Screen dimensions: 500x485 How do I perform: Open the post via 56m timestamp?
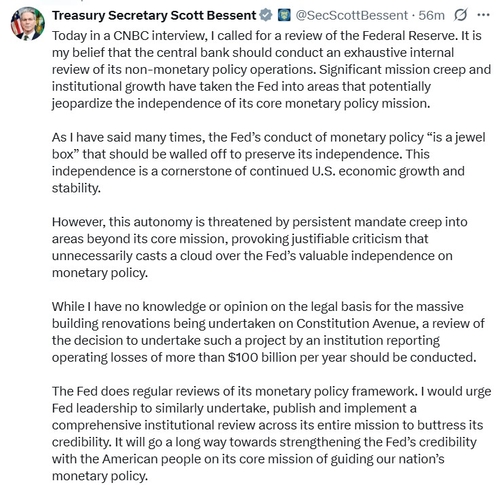click(x=431, y=15)
